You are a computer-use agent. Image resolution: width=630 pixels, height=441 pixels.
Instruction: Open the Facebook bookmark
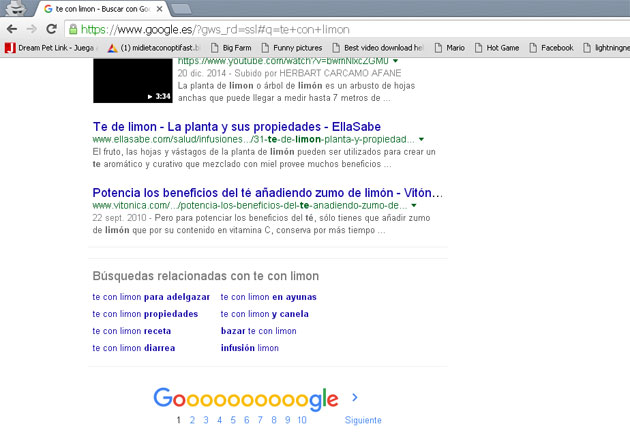point(551,48)
